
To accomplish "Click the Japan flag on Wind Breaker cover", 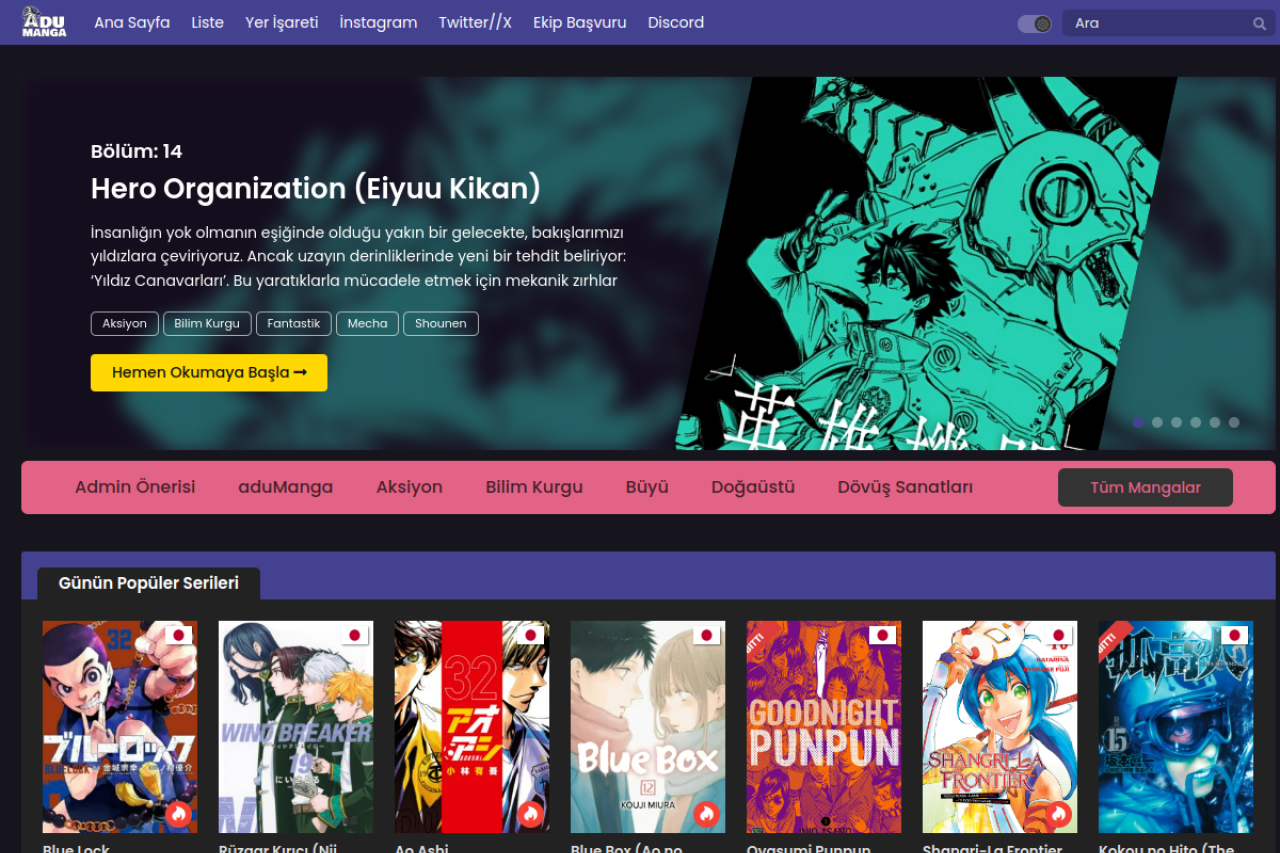I will (x=356, y=635).
